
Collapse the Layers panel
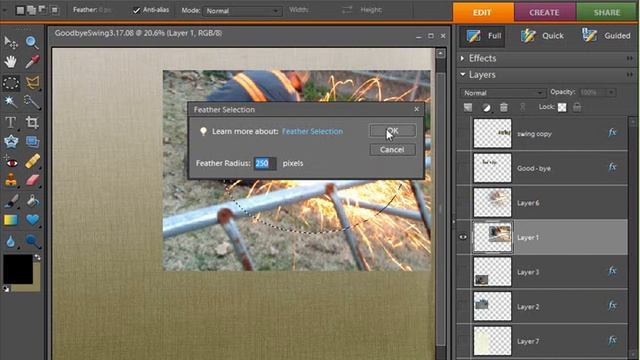pos(462,75)
